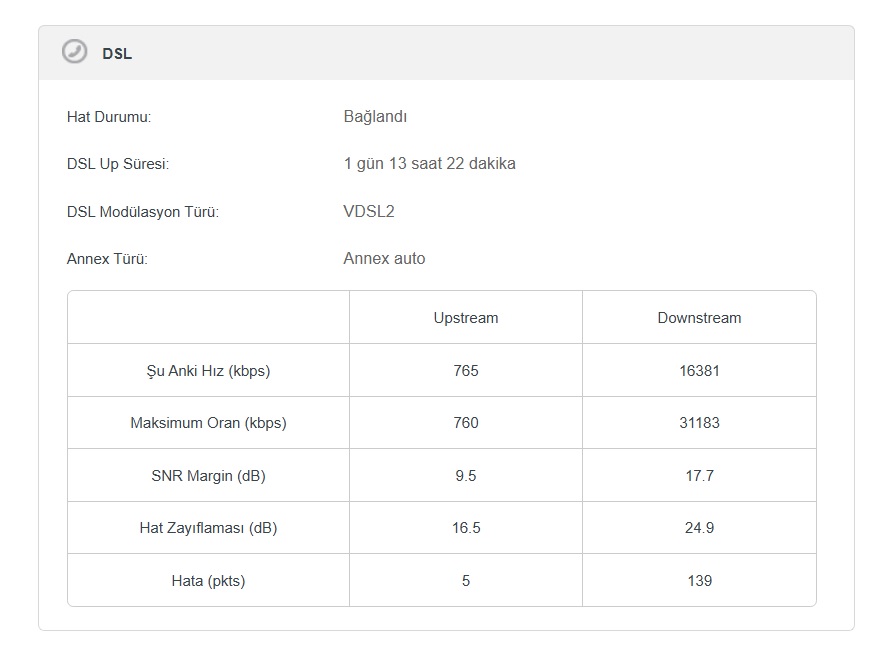Click the Bağlandı connection status value

coord(375,117)
